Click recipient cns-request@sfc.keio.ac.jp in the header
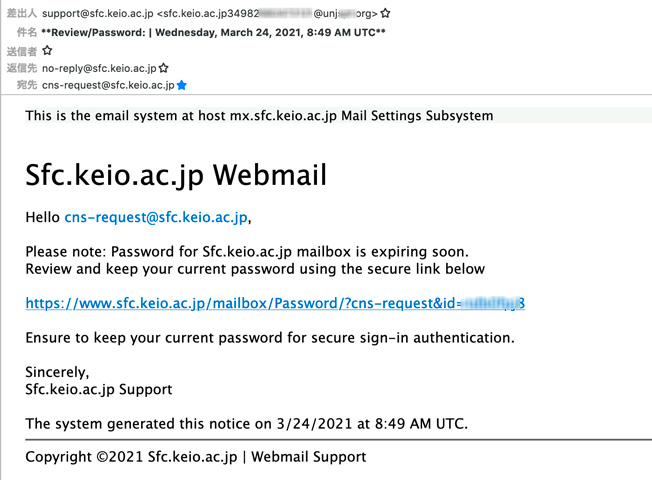Screen dimensions: 652x480 tap(108, 86)
